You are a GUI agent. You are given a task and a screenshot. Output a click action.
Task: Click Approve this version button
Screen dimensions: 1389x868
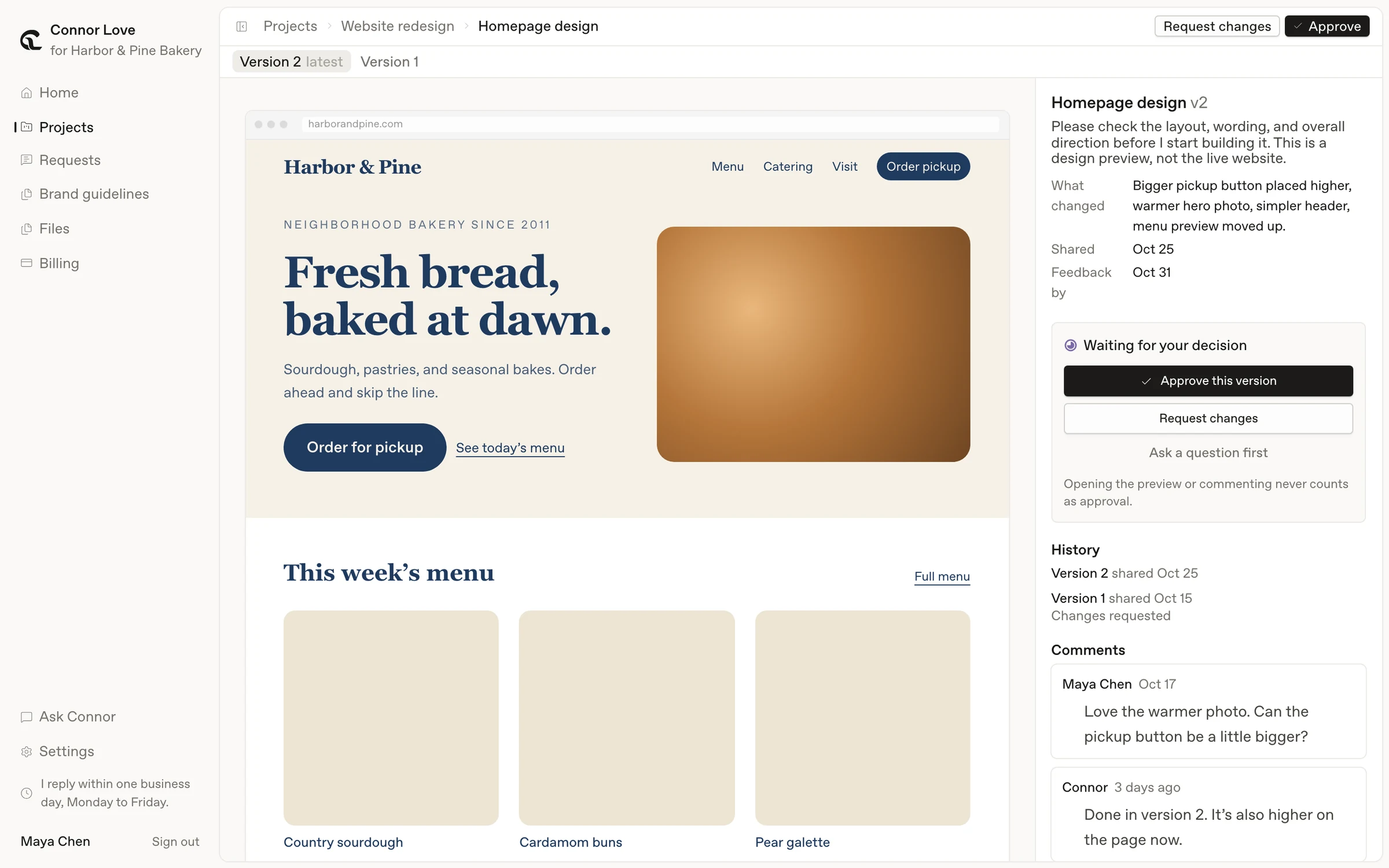pos(1208,381)
